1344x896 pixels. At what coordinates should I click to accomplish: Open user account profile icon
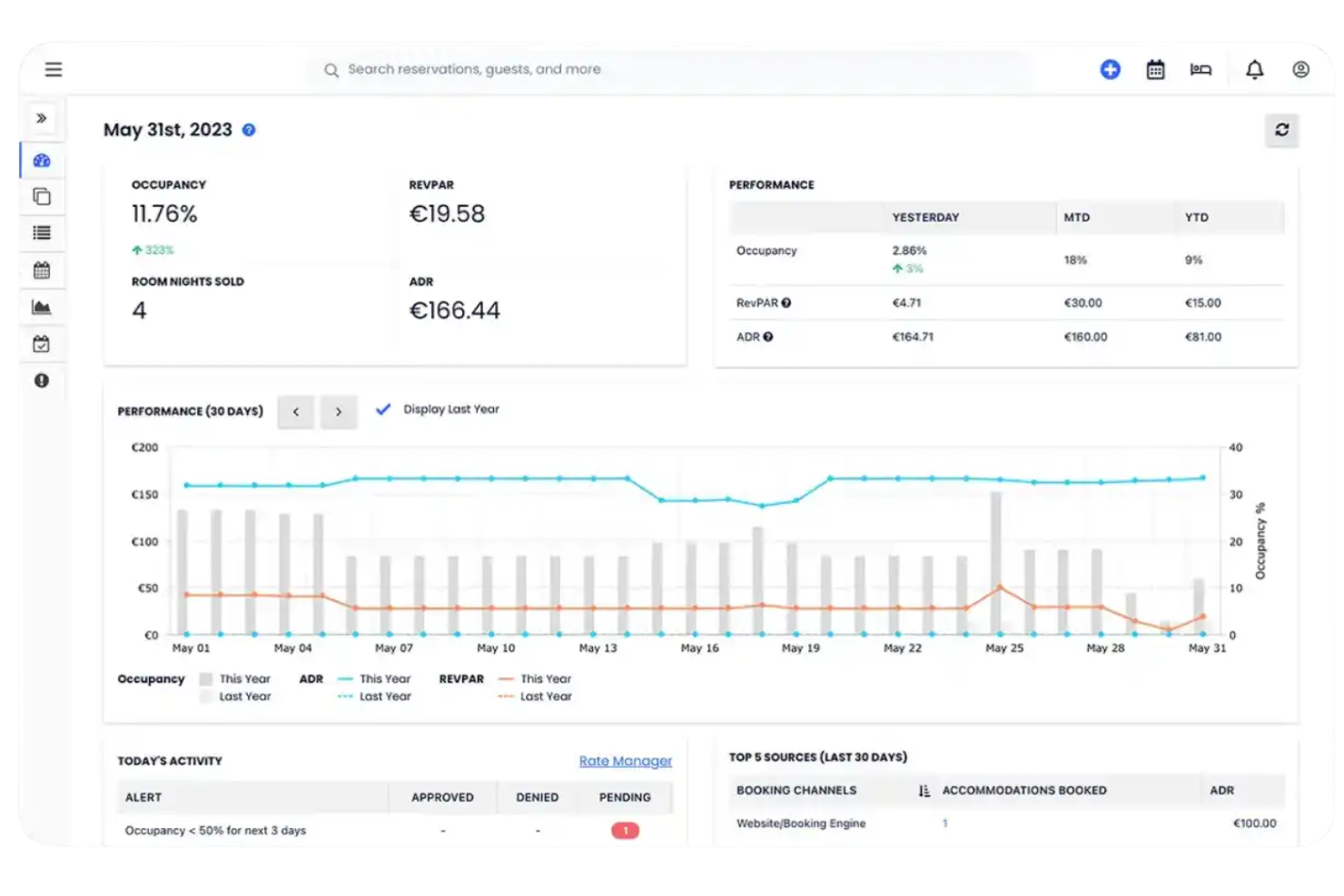[1300, 69]
